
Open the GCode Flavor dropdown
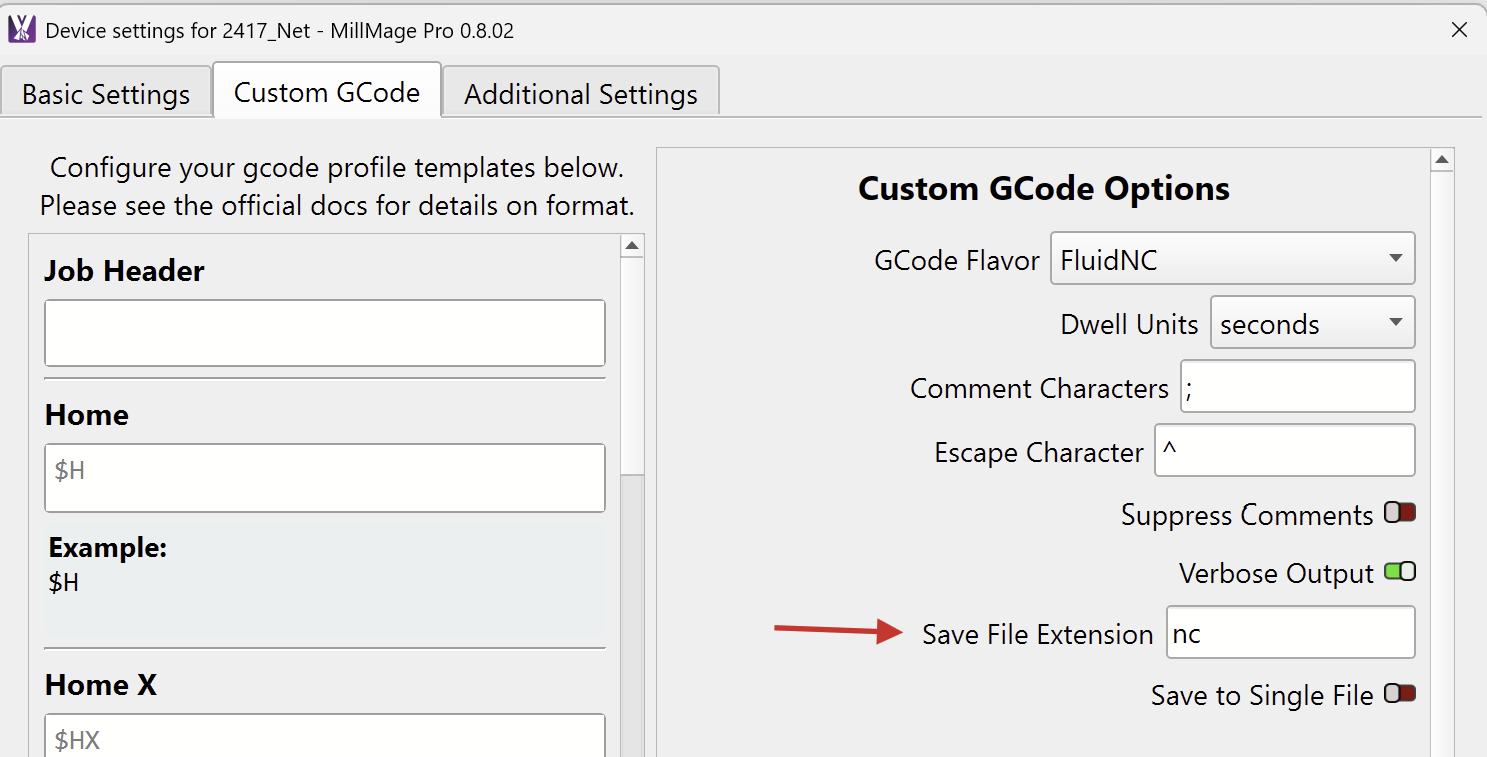[x=1232, y=259]
